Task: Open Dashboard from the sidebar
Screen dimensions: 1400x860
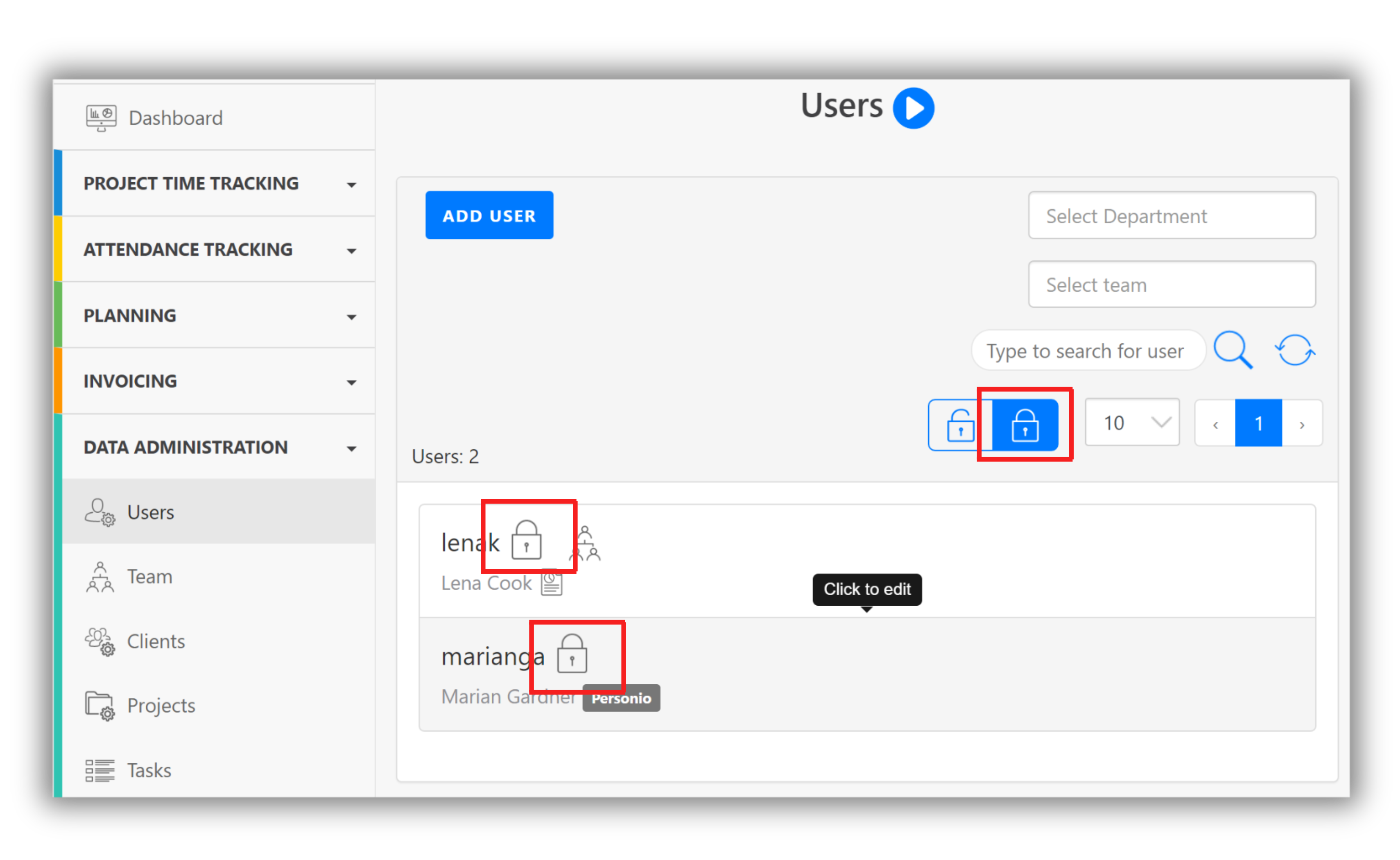Action: [x=175, y=118]
